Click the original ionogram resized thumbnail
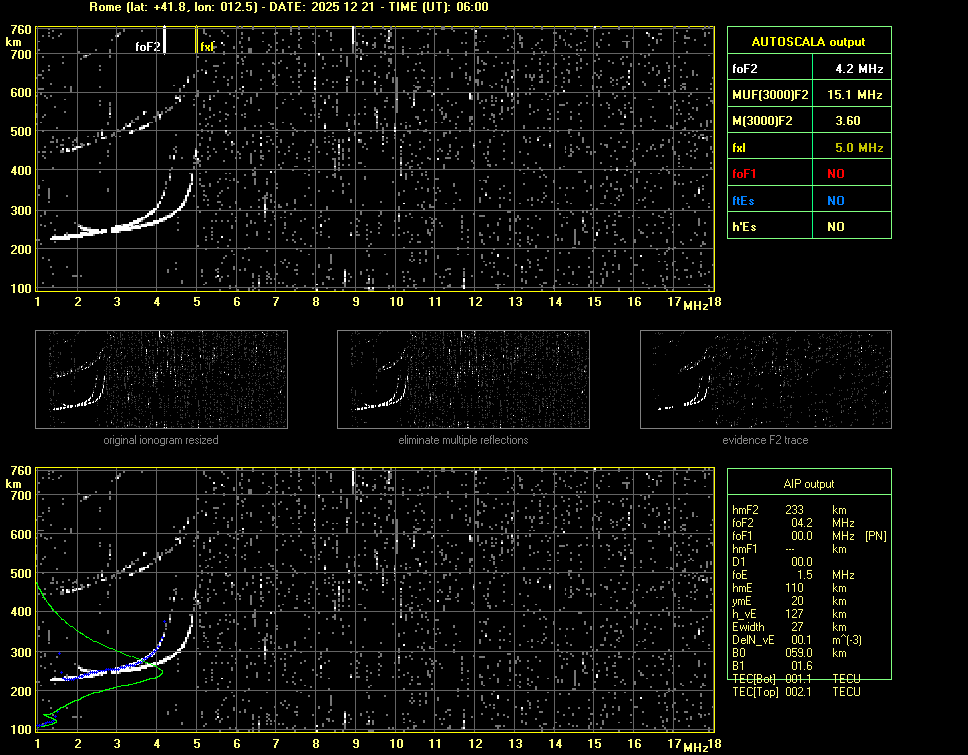Screen dimensions: 968x755 click(161, 379)
